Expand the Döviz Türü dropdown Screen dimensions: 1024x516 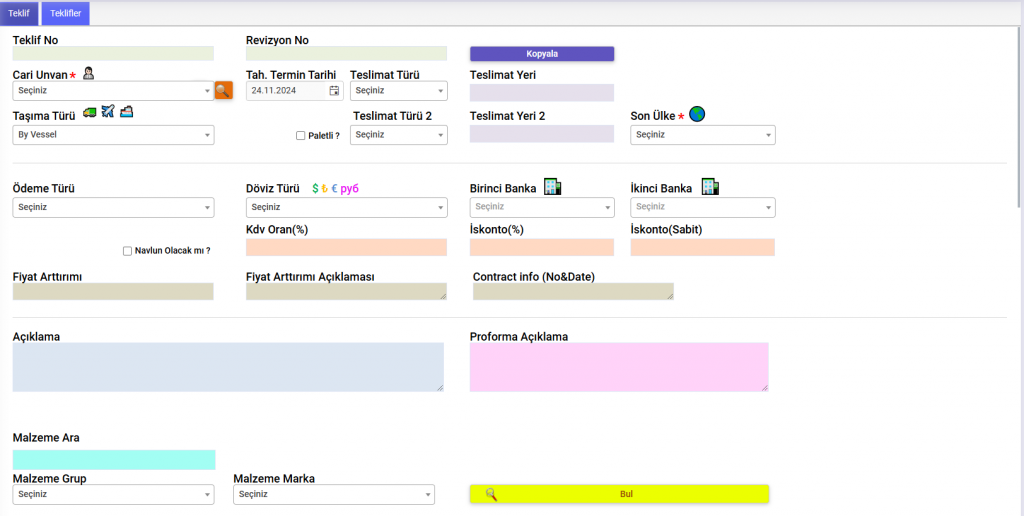click(346, 207)
